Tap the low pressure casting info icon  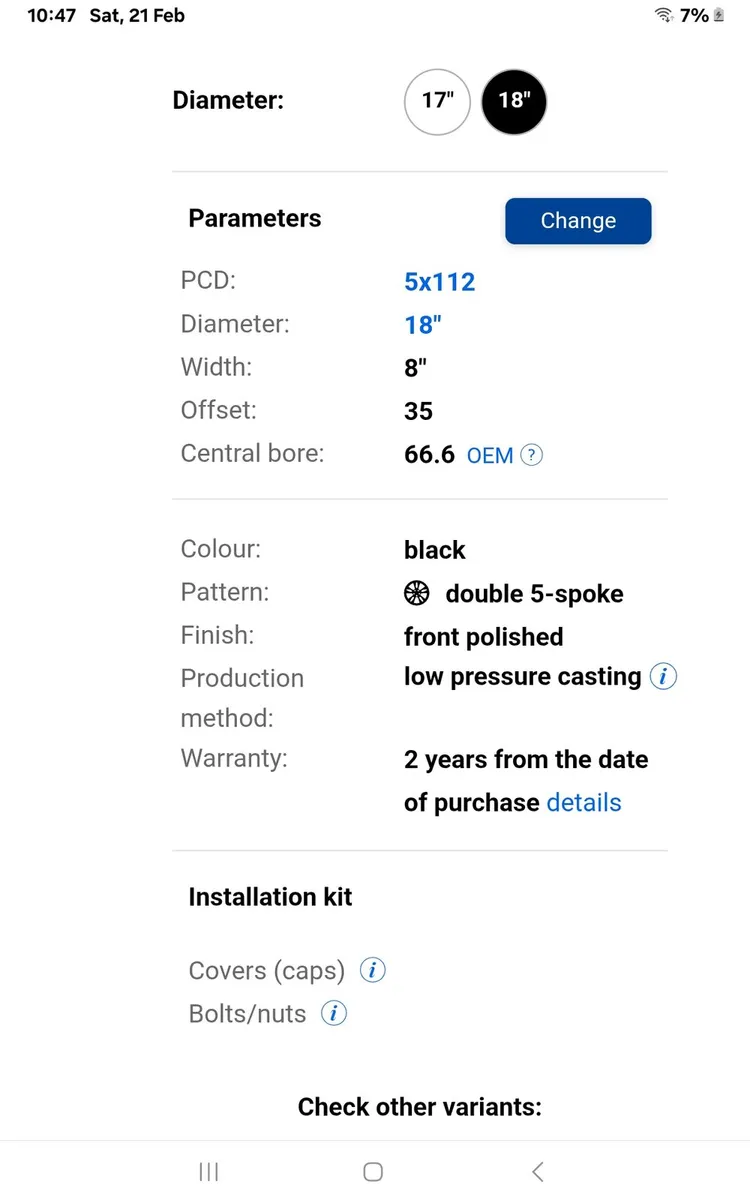point(663,677)
